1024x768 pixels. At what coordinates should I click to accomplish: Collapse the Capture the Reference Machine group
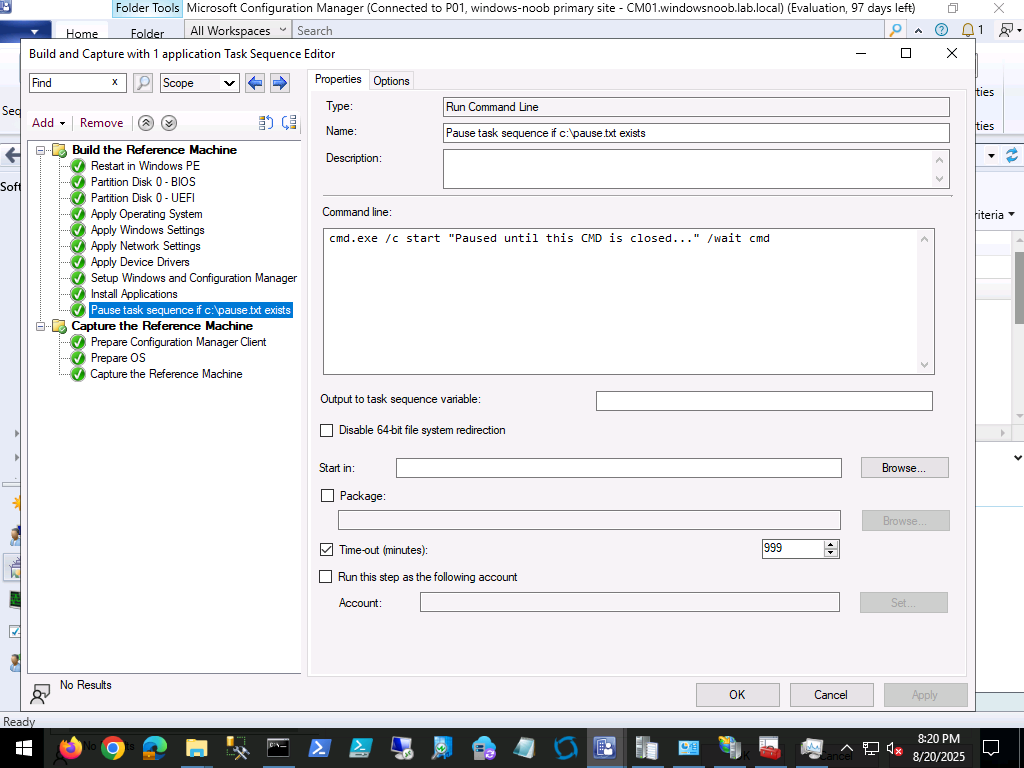pyautogui.click(x=40, y=326)
